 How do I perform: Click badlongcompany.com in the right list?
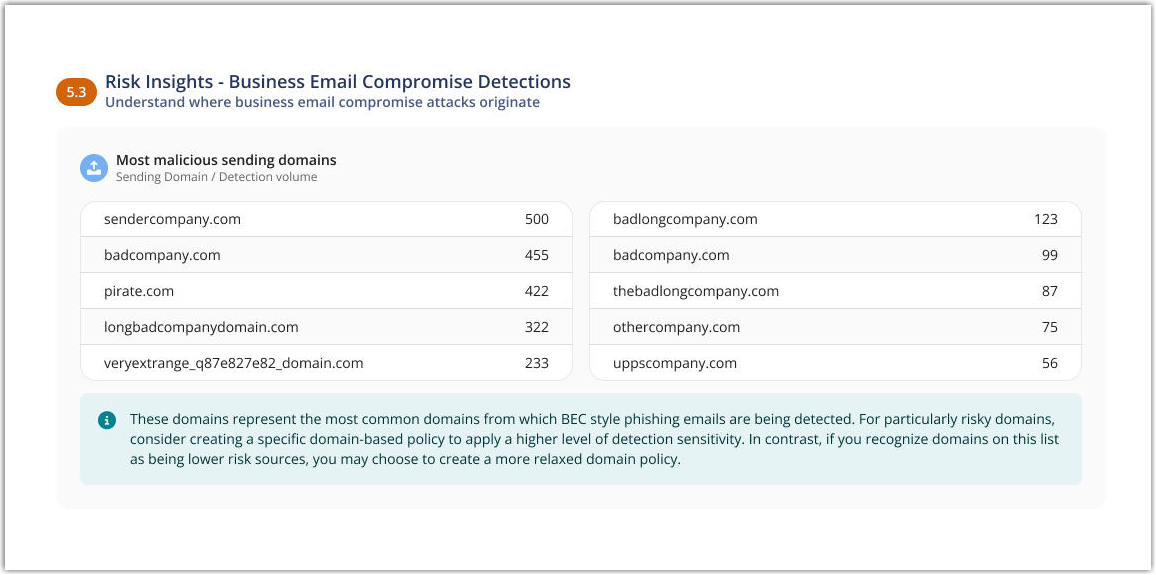point(685,219)
